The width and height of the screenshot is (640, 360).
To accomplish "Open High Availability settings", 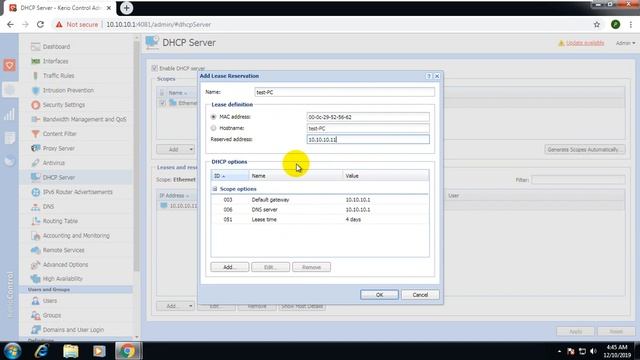I will coord(62,279).
